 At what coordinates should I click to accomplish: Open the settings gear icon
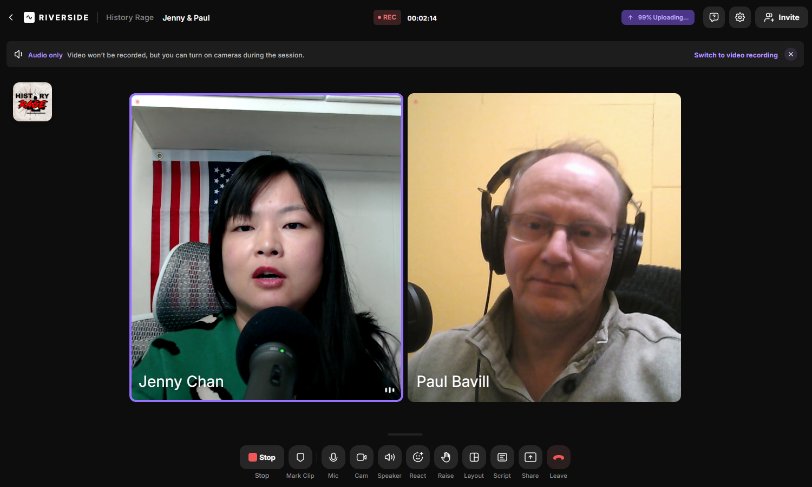click(740, 17)
